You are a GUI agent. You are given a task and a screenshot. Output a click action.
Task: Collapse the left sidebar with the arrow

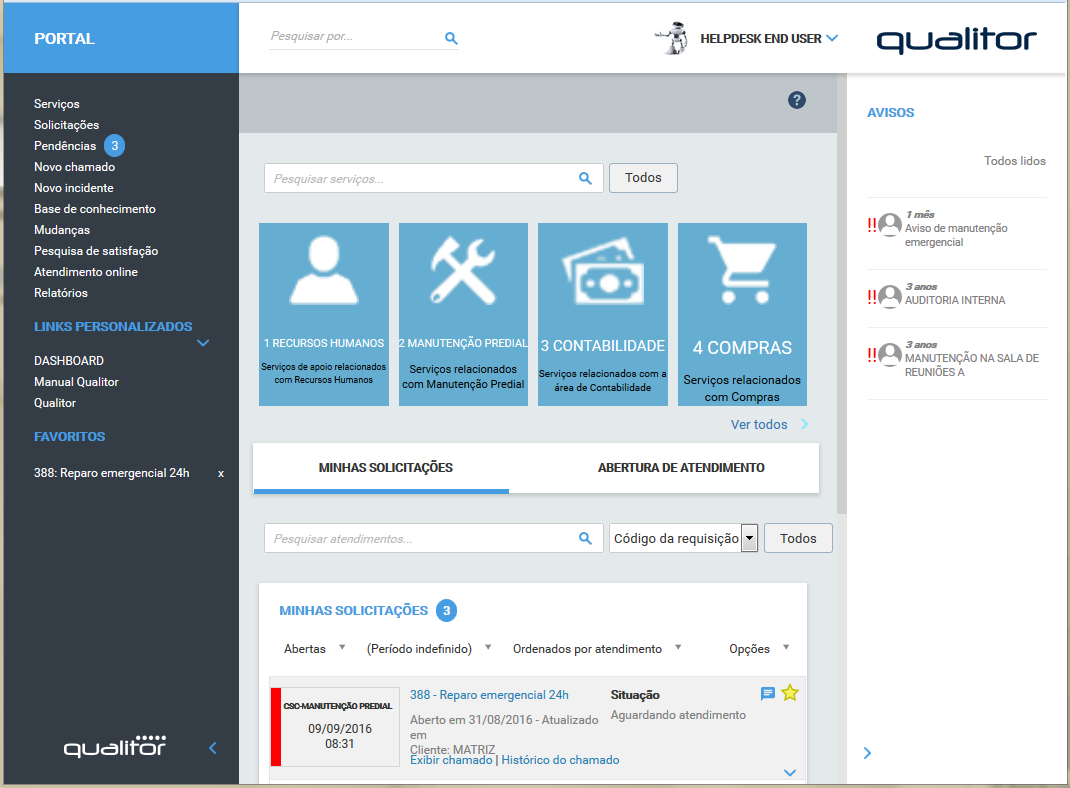click(x=212, y=748)
